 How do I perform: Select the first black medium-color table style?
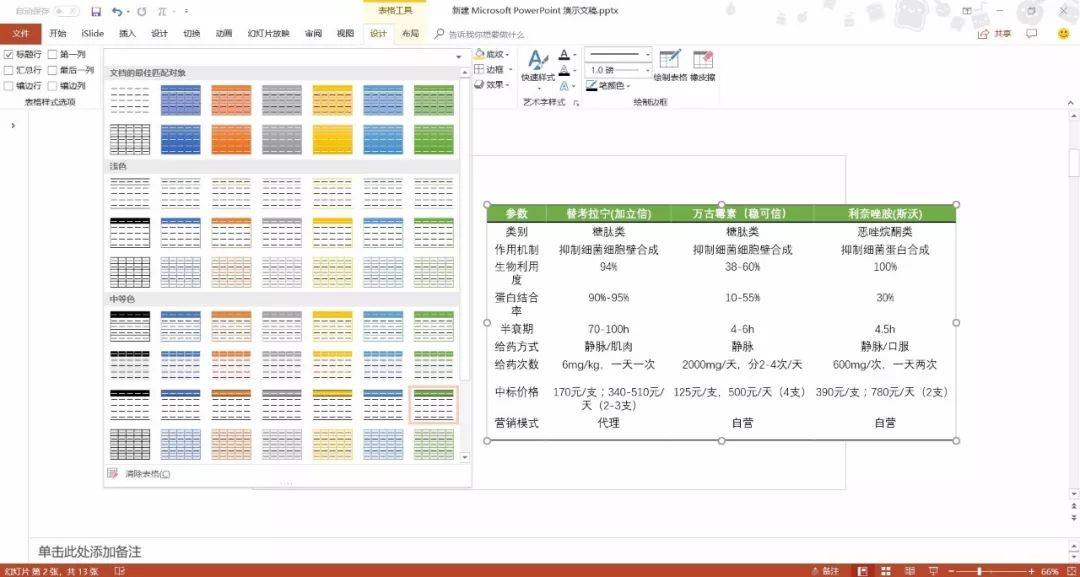click(130, 326)
